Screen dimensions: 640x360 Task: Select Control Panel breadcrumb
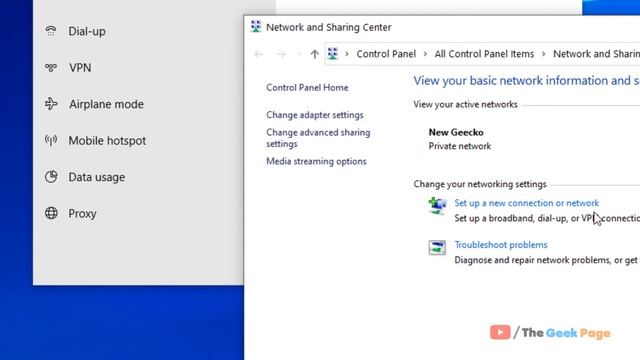(386, 54)
